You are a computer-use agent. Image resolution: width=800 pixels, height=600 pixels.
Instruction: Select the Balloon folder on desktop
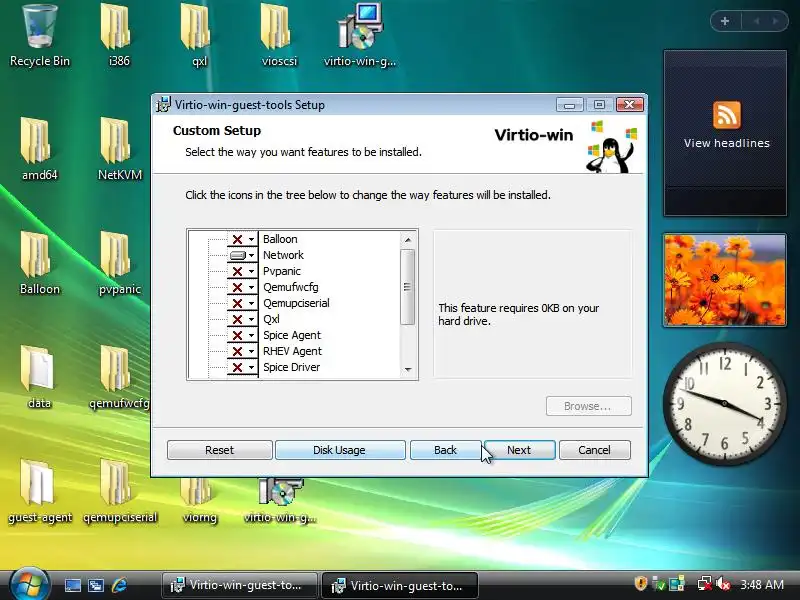pyautogui.click(x=40, y=264)
